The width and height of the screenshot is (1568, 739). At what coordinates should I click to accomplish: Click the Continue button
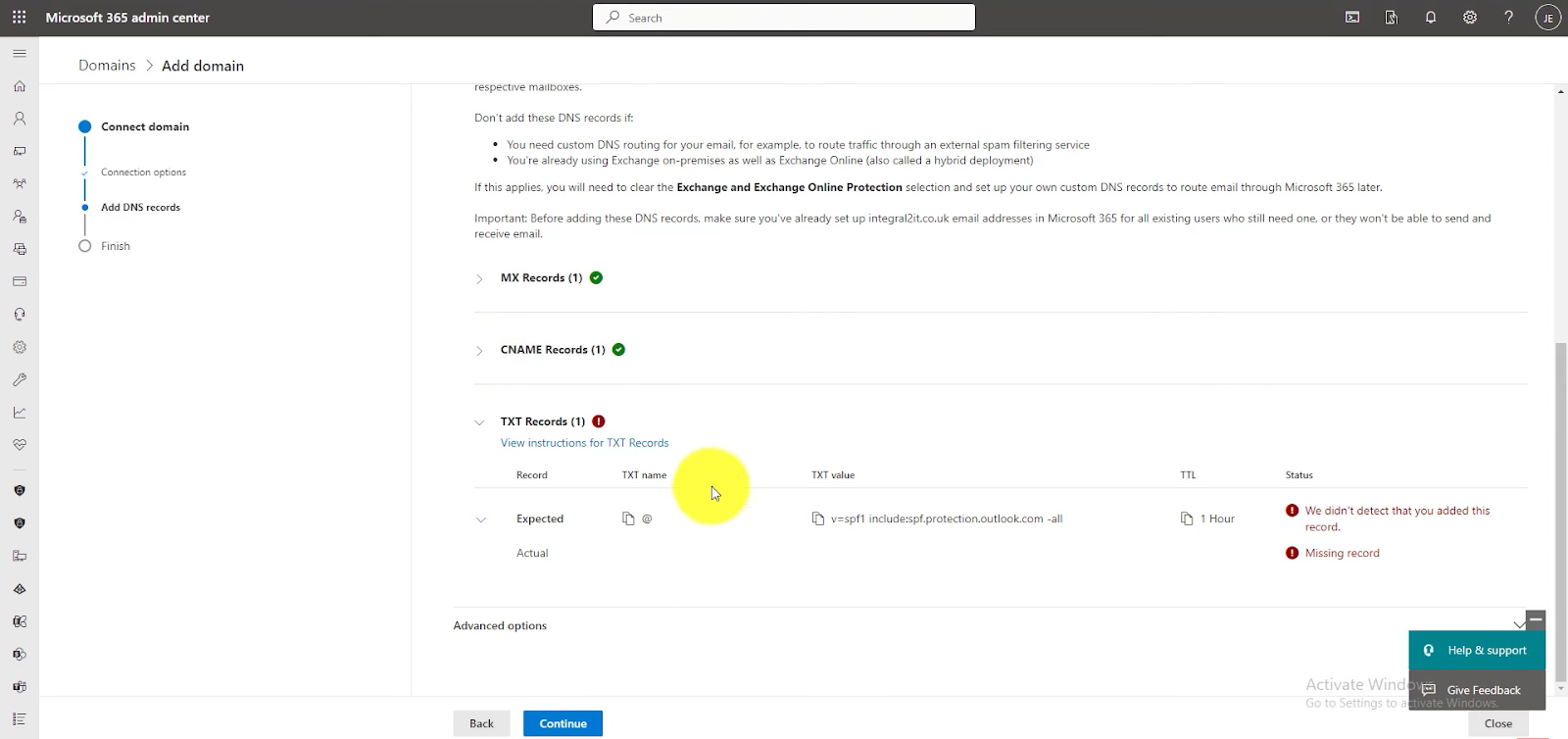pyautogui.click(x=563, y=723)
